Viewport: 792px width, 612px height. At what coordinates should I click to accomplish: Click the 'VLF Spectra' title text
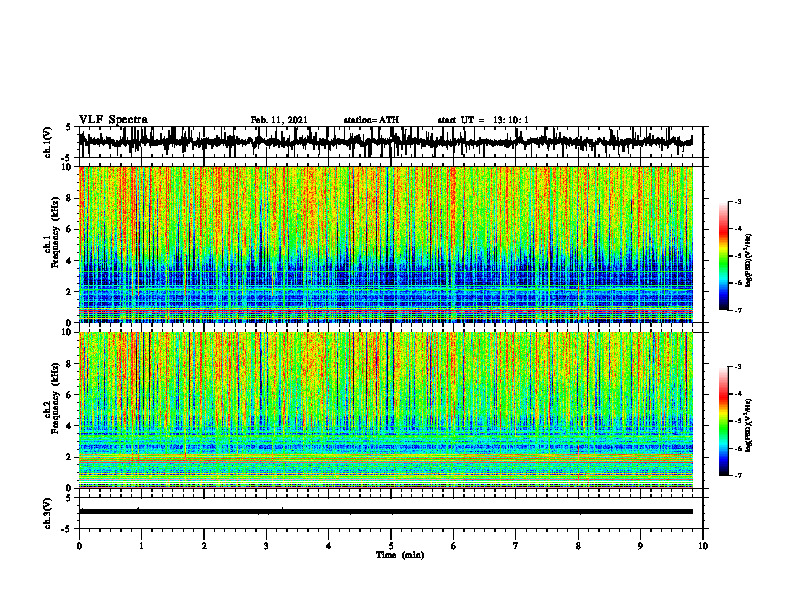click(x=113, y=120)
